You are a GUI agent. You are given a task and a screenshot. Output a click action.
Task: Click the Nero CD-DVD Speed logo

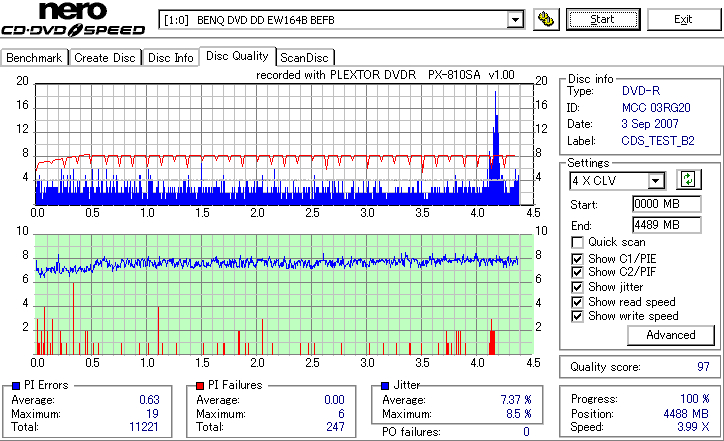tap(73, 19)
